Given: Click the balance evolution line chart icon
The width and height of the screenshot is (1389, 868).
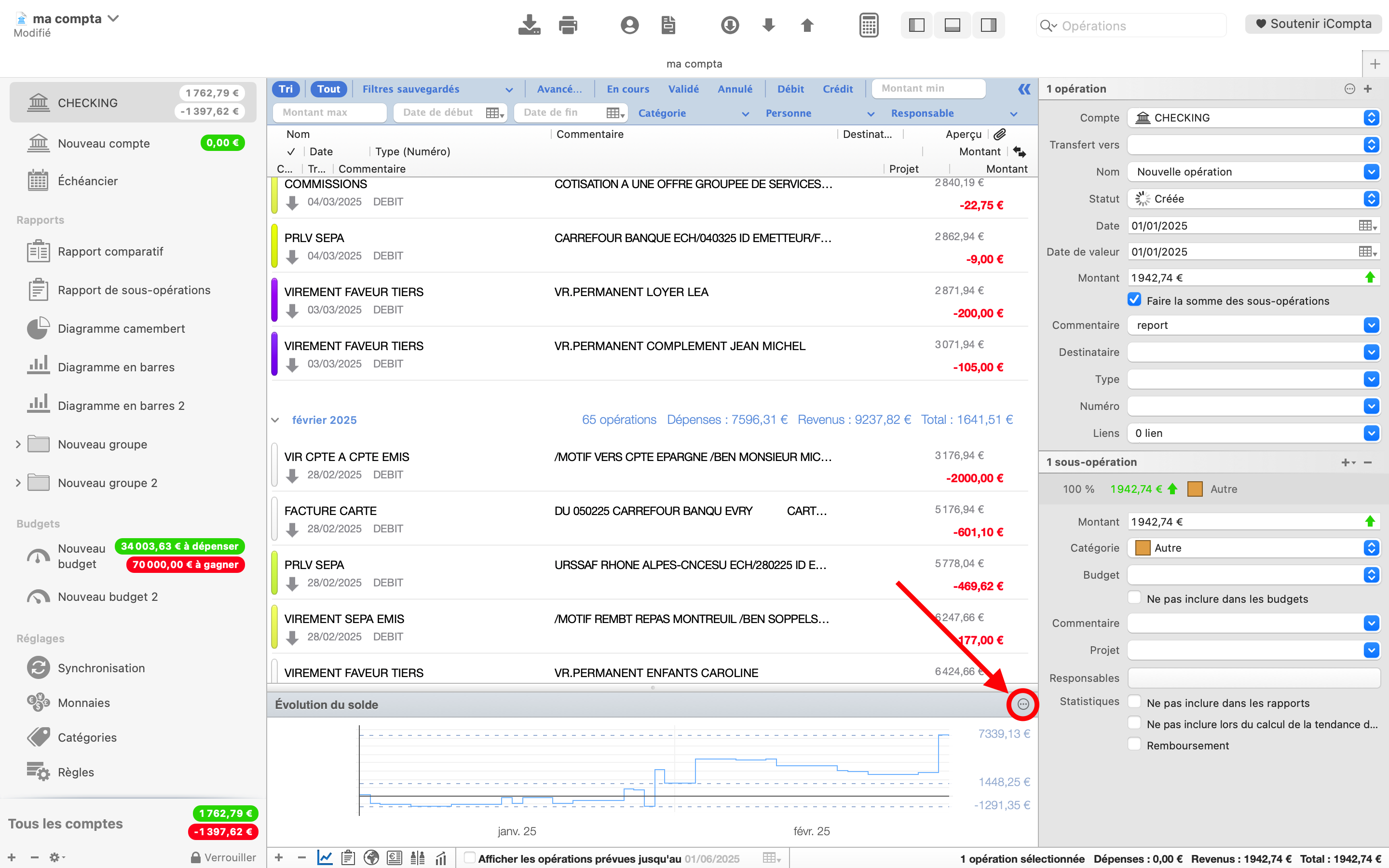Looking at the screenshot, I should [x=325, y=858].
